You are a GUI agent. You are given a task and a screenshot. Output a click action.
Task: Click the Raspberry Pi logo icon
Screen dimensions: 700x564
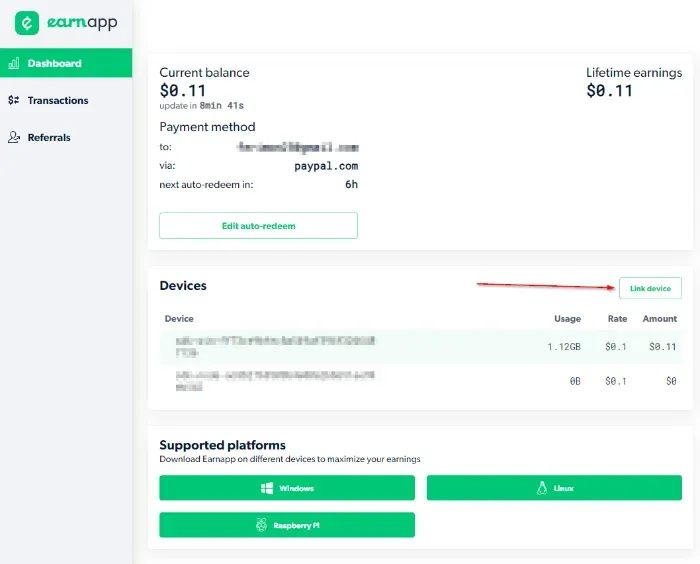point(261,525)
